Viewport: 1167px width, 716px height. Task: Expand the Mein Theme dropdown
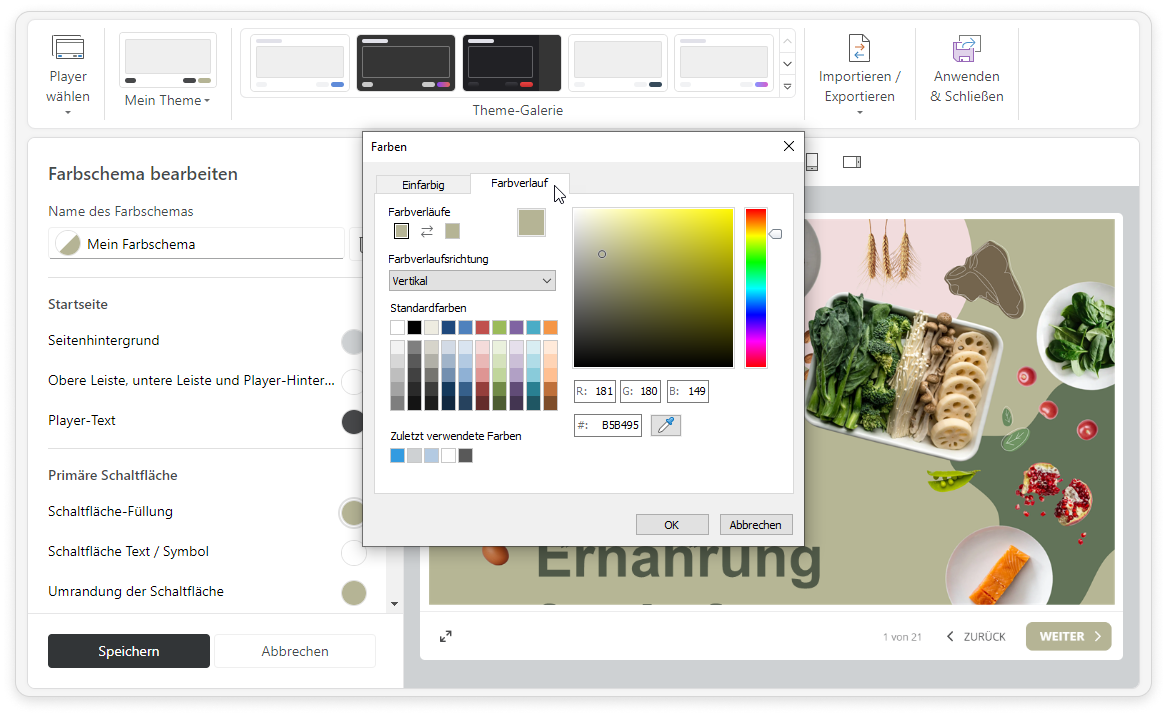coord(167,101)
